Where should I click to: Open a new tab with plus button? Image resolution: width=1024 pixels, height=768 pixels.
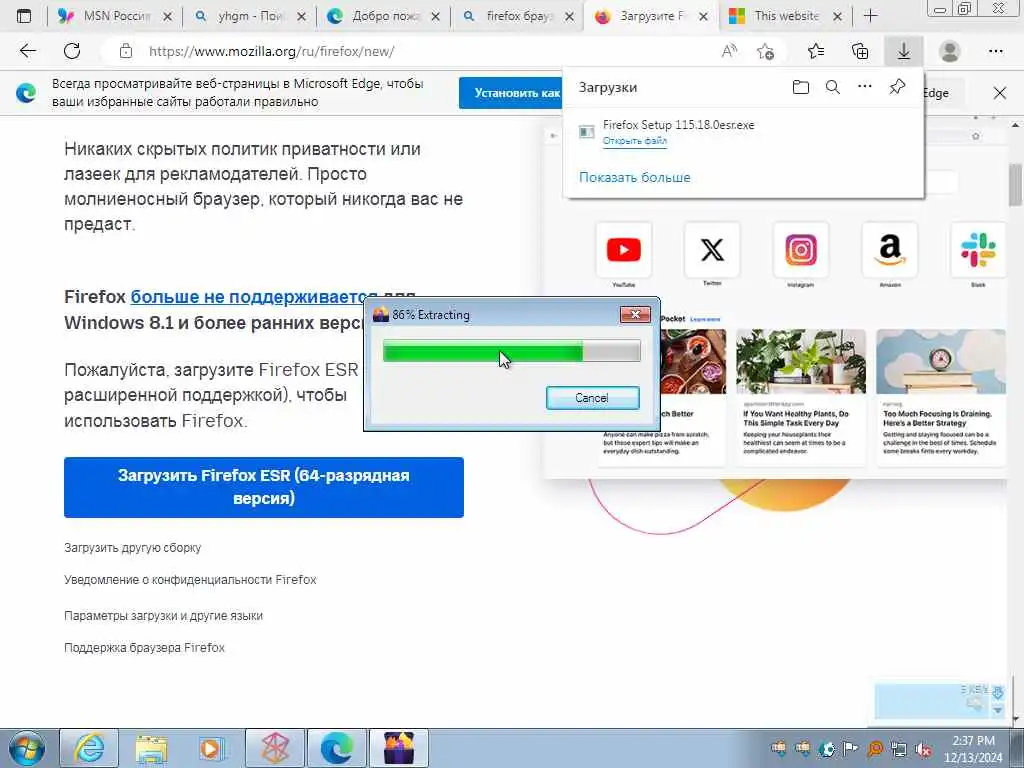click(871, 16)
